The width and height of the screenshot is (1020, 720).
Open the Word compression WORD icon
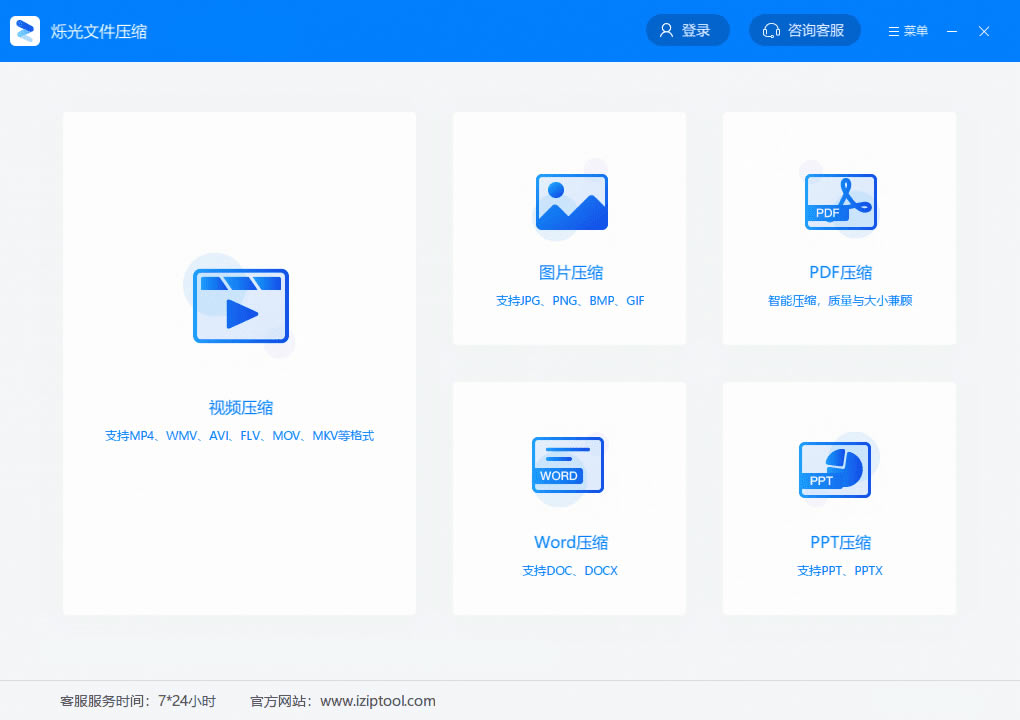coord(567,466)
